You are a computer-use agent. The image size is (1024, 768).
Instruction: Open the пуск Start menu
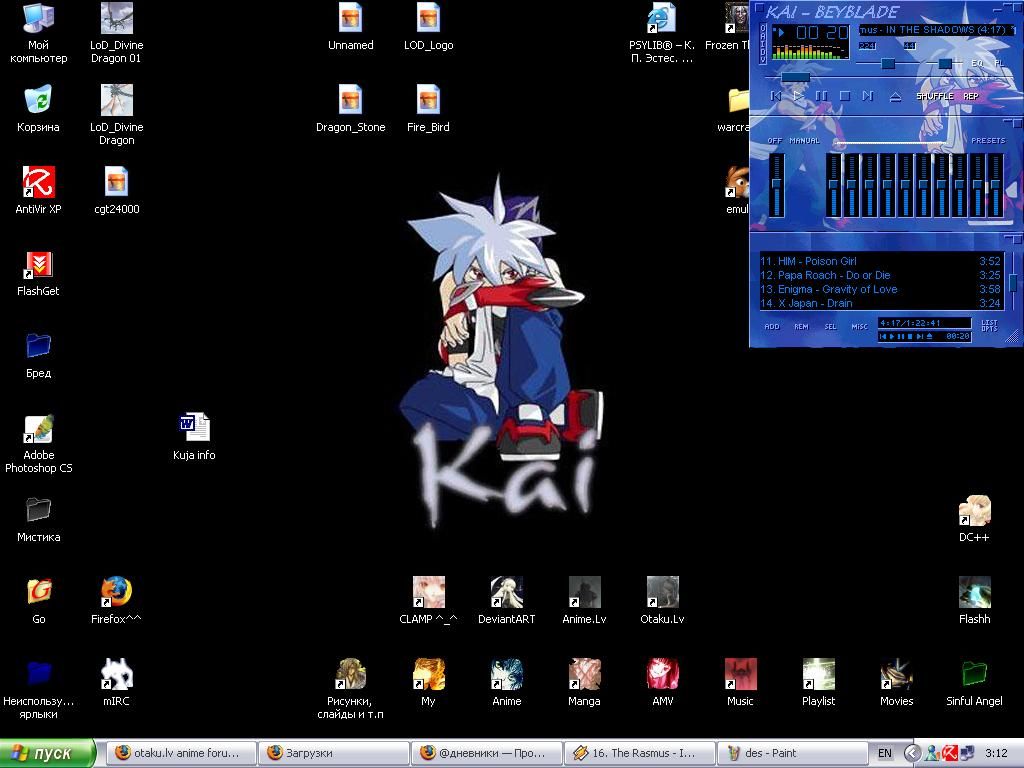click(48, 753)
